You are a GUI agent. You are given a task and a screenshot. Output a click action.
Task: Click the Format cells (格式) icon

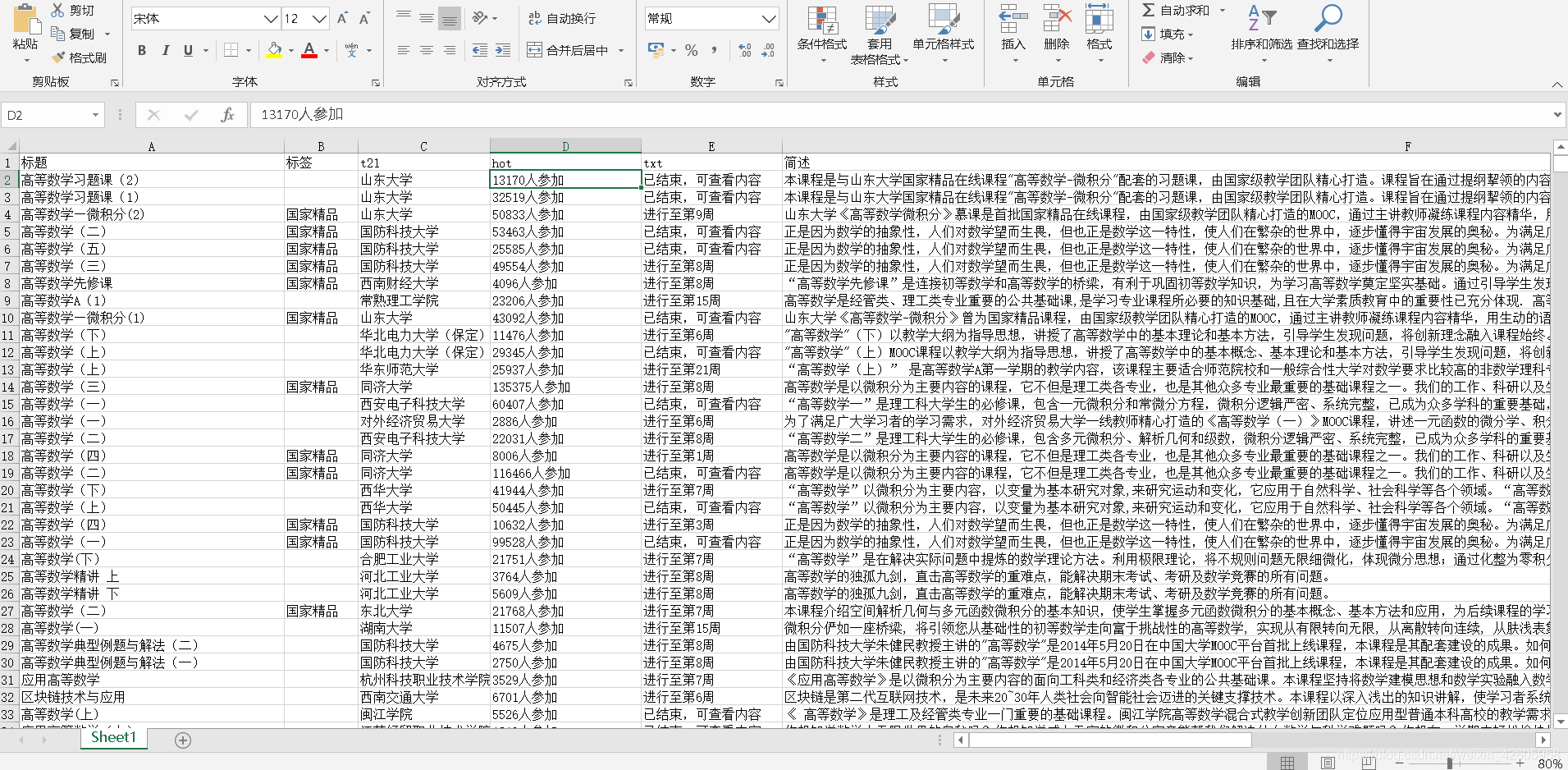click(1099, 19)
